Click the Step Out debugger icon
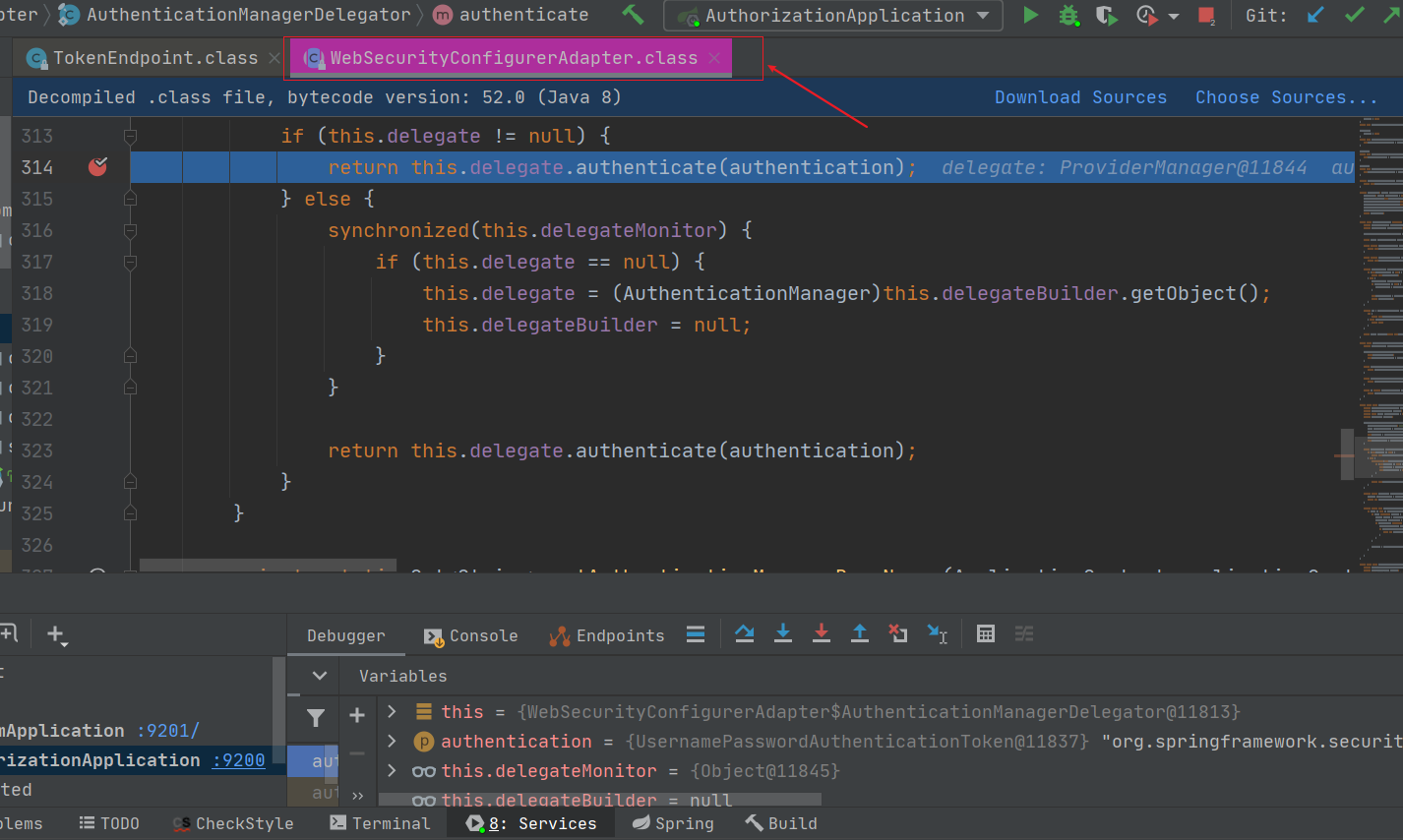This screenshot has height=840, width=1403. tap(859, 634)
